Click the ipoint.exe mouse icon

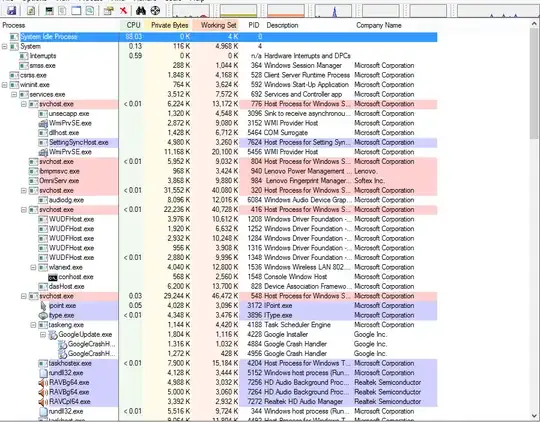pos(43,306)
